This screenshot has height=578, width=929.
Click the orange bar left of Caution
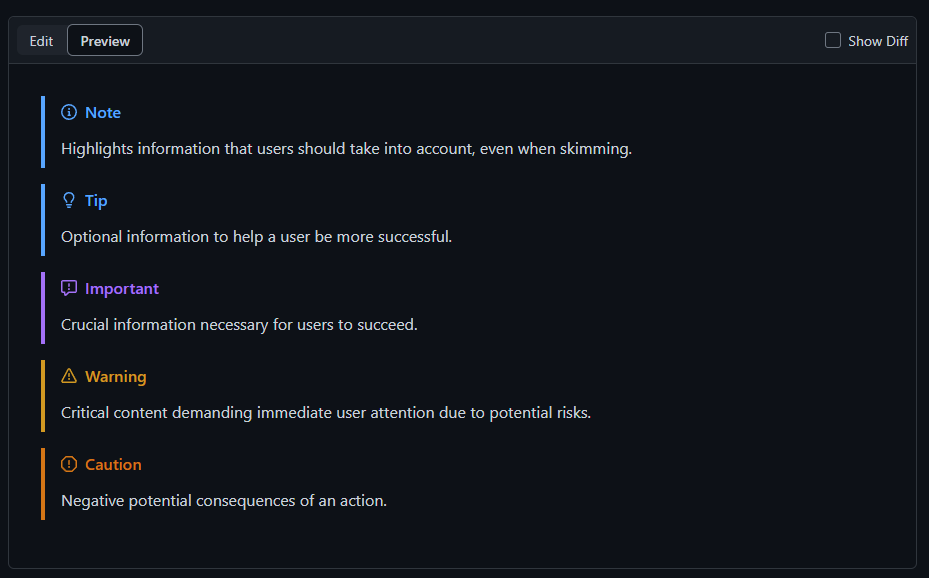pyautogui.click(x=43, y=484)
